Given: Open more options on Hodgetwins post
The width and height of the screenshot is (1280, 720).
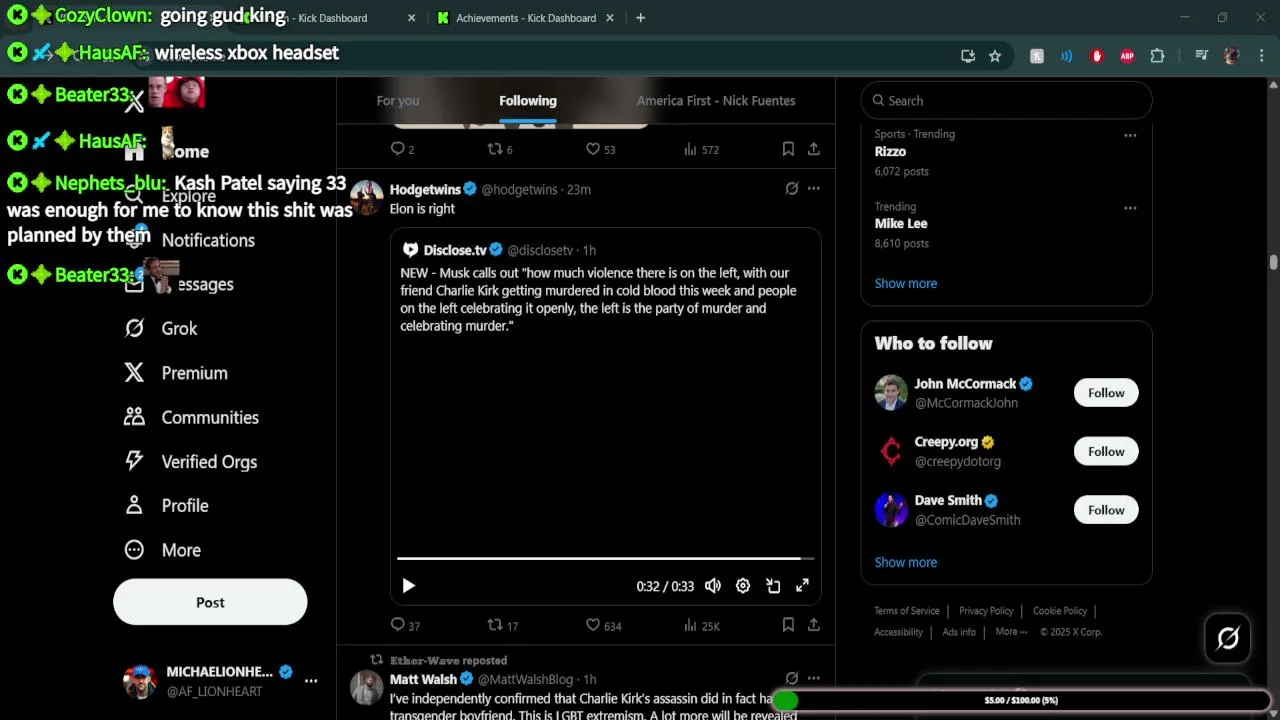Looking at the screenshot, I should (x=814, y=188).
